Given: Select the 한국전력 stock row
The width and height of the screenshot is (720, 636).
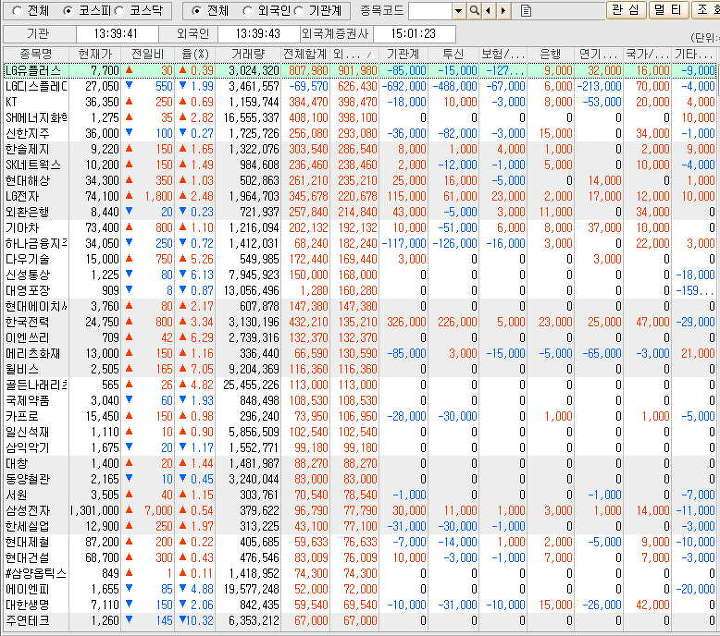Looking at the screenshot, I should click(360, 322).
